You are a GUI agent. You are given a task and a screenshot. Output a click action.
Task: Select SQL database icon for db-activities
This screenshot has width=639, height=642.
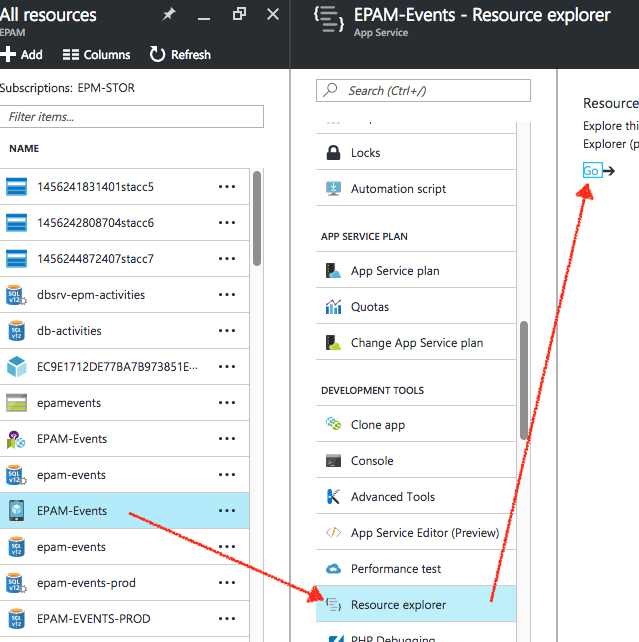[x=16, y=331]
